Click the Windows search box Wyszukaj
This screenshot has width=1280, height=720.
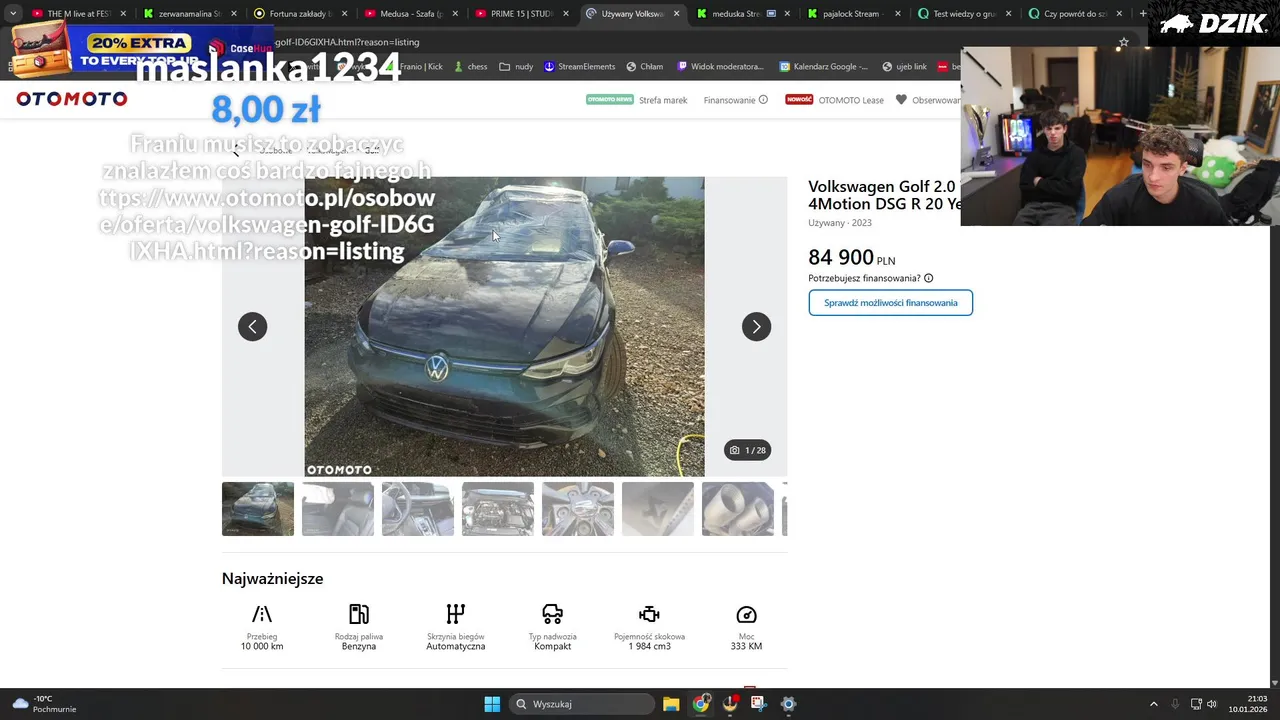(584, 704)
